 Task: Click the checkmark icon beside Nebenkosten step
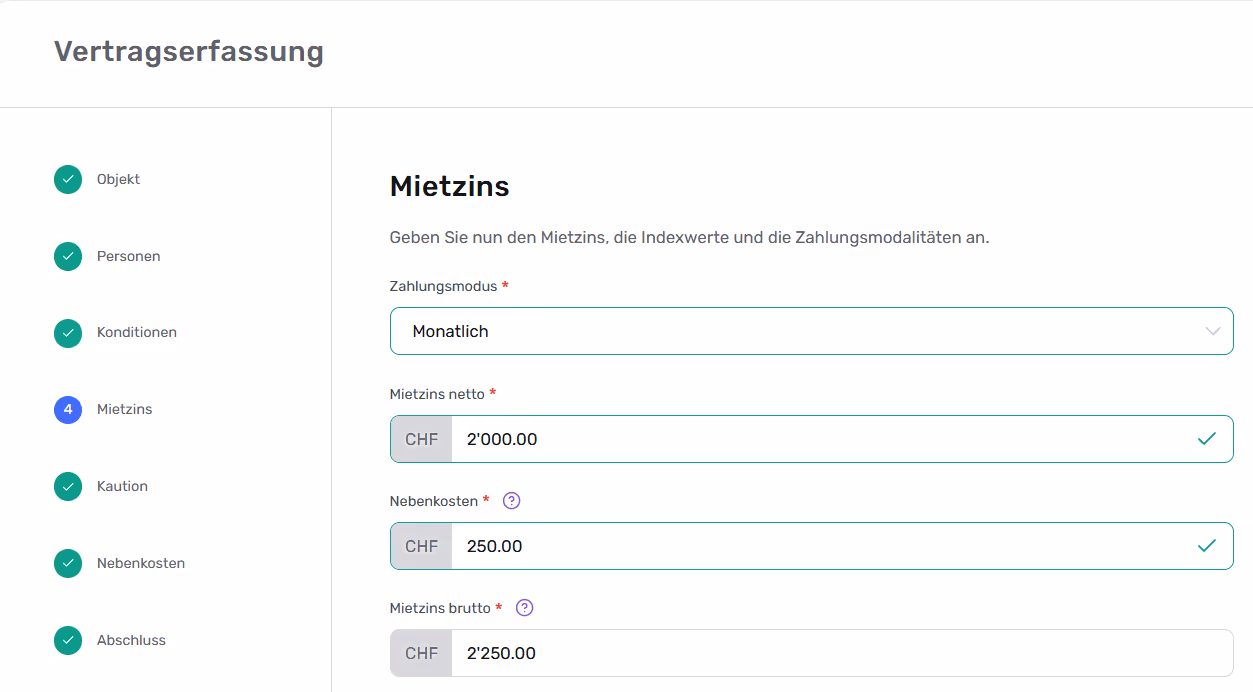point(68,564)
